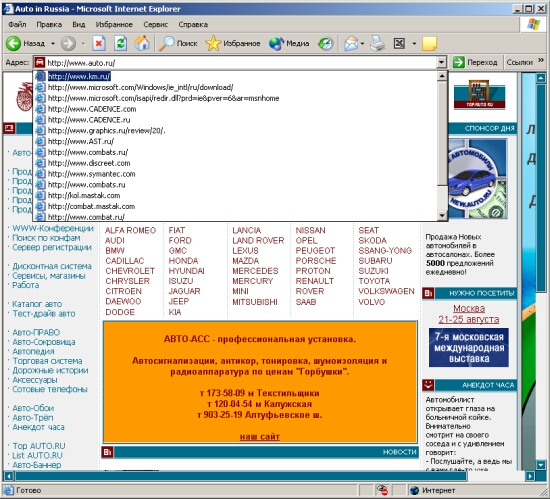Screen dimensions: 550x499
Task: Open Search (Поиск) magnifier button
Action: click(x=178, y=43)
